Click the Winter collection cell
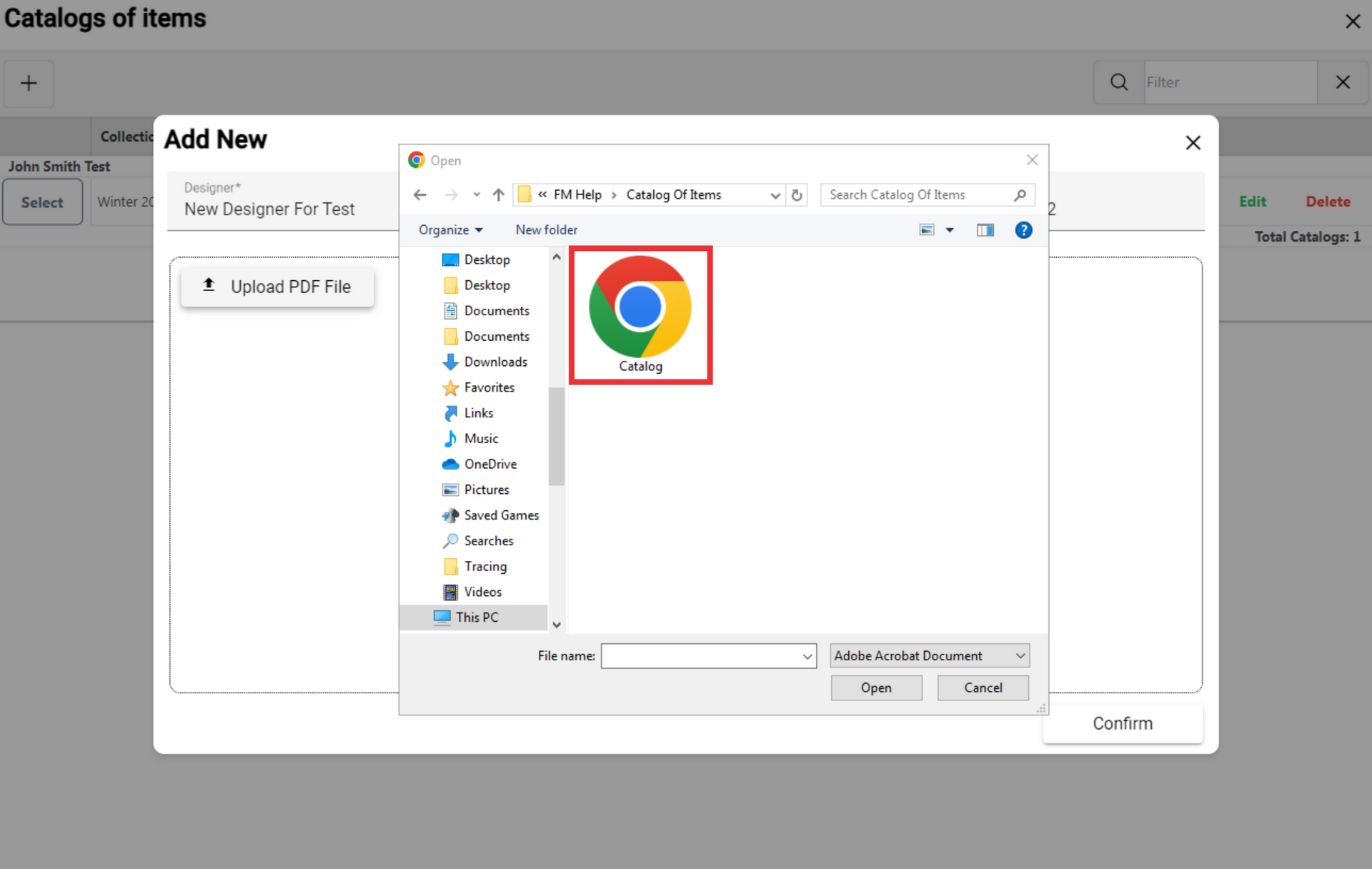This screenshot has height=869, width=1372. pyautogui.click(x=124, y=202)
